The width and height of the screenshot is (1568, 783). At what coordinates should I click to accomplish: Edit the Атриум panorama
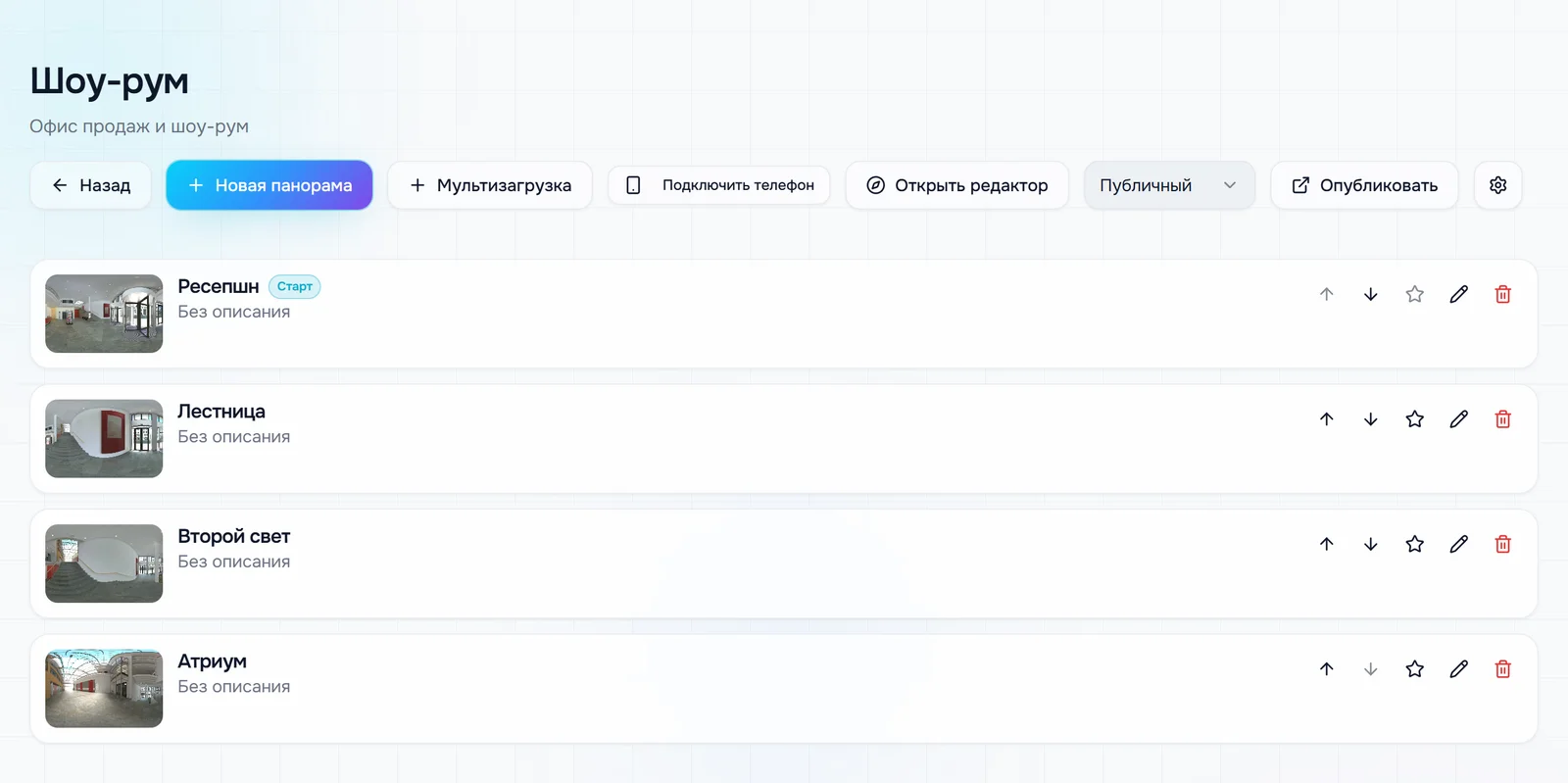tap(1458, 669)
